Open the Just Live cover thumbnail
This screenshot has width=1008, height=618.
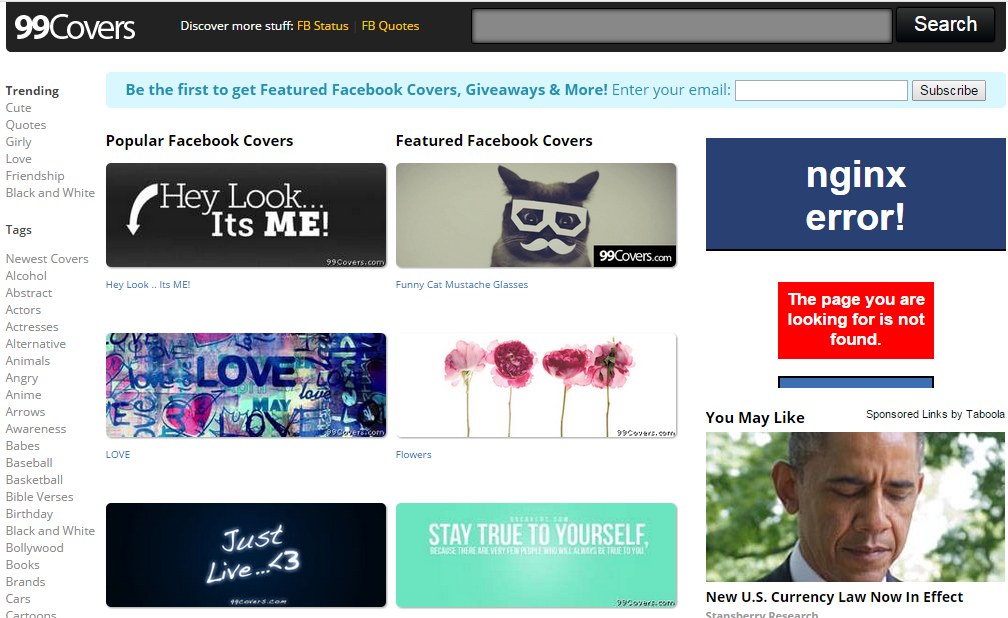coord(246,555)
